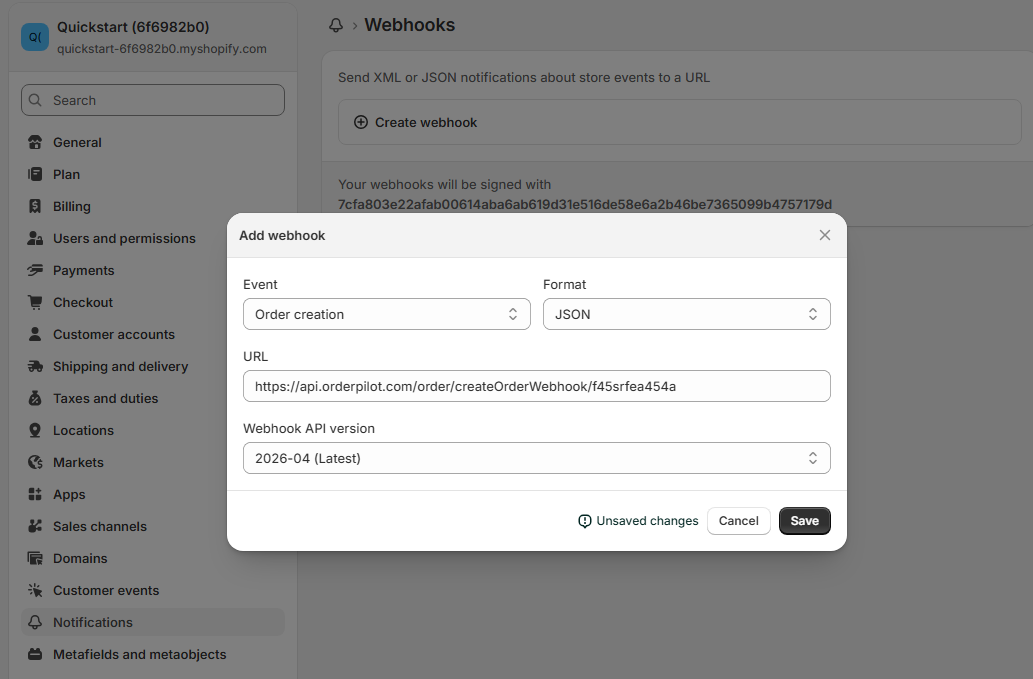This screenshot has height=679, width=1033.
Task: Click the Taxes and duties icon
Action: (35, 398)
